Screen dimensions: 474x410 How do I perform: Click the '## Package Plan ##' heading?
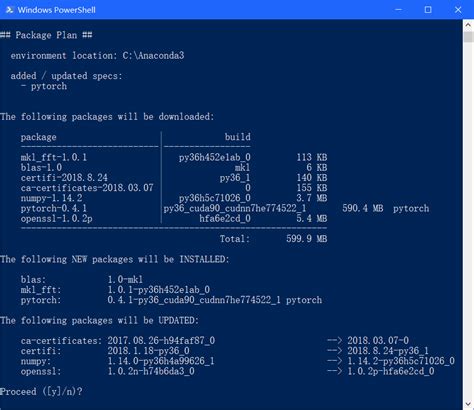click(46, 35)
